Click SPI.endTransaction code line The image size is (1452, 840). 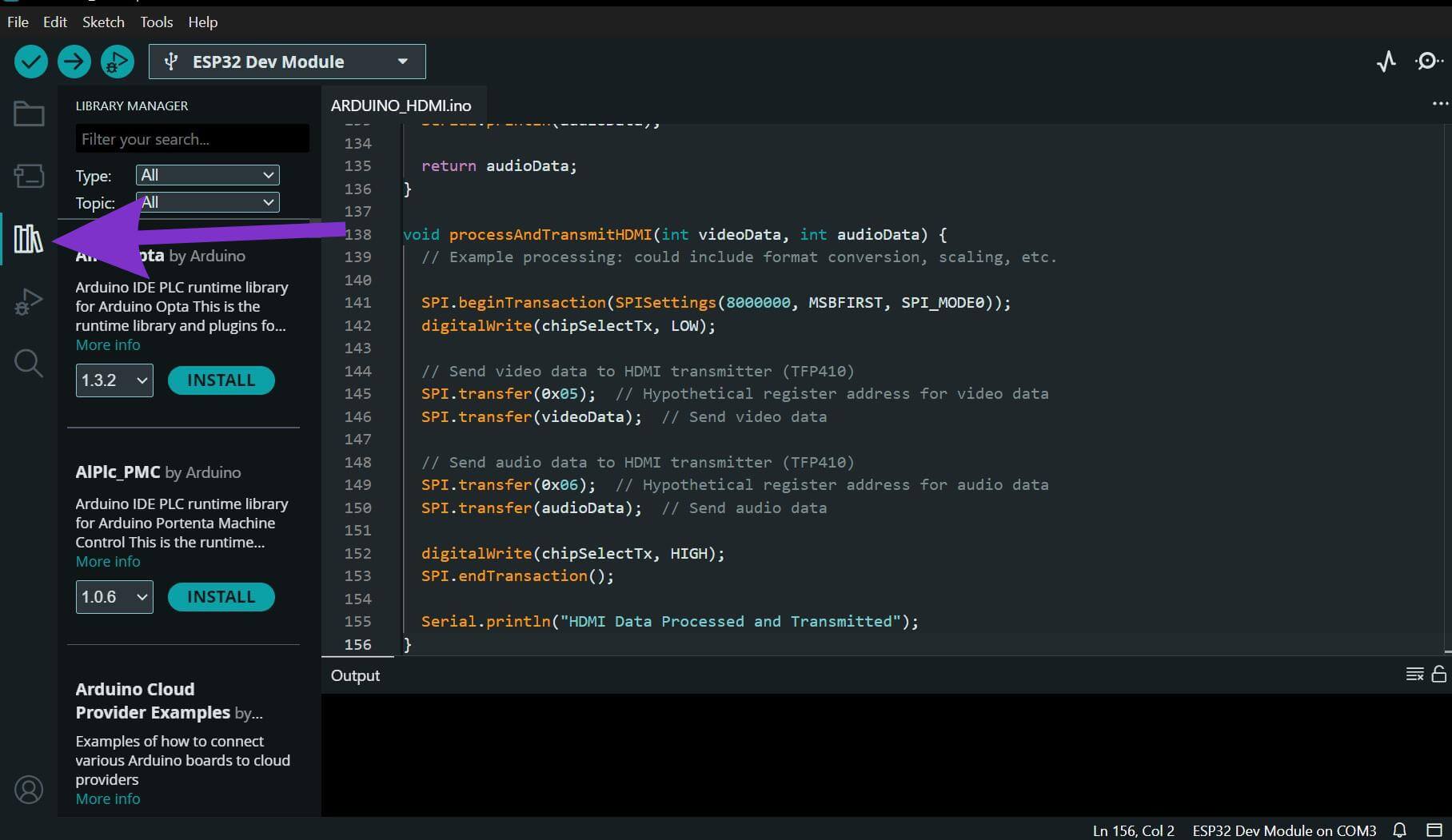[x=517, y=576]
